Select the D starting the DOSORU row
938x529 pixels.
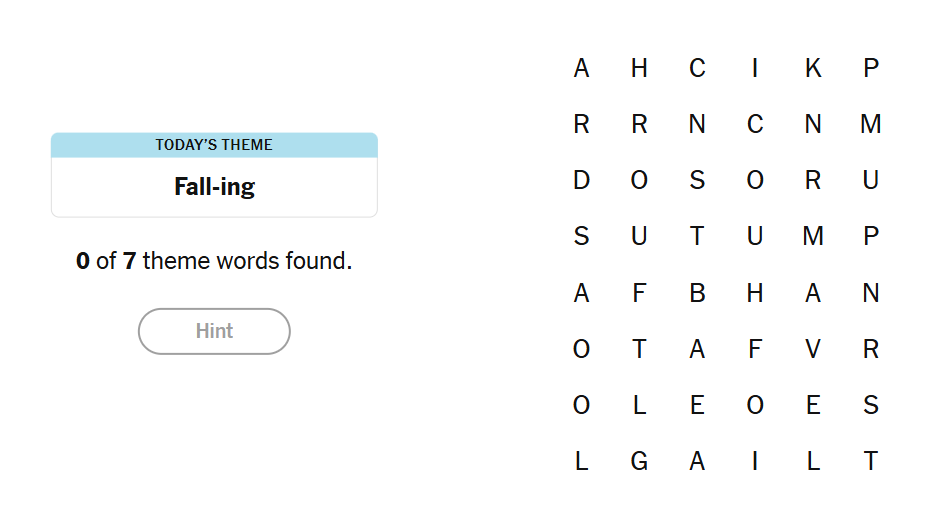coord(581,180)
